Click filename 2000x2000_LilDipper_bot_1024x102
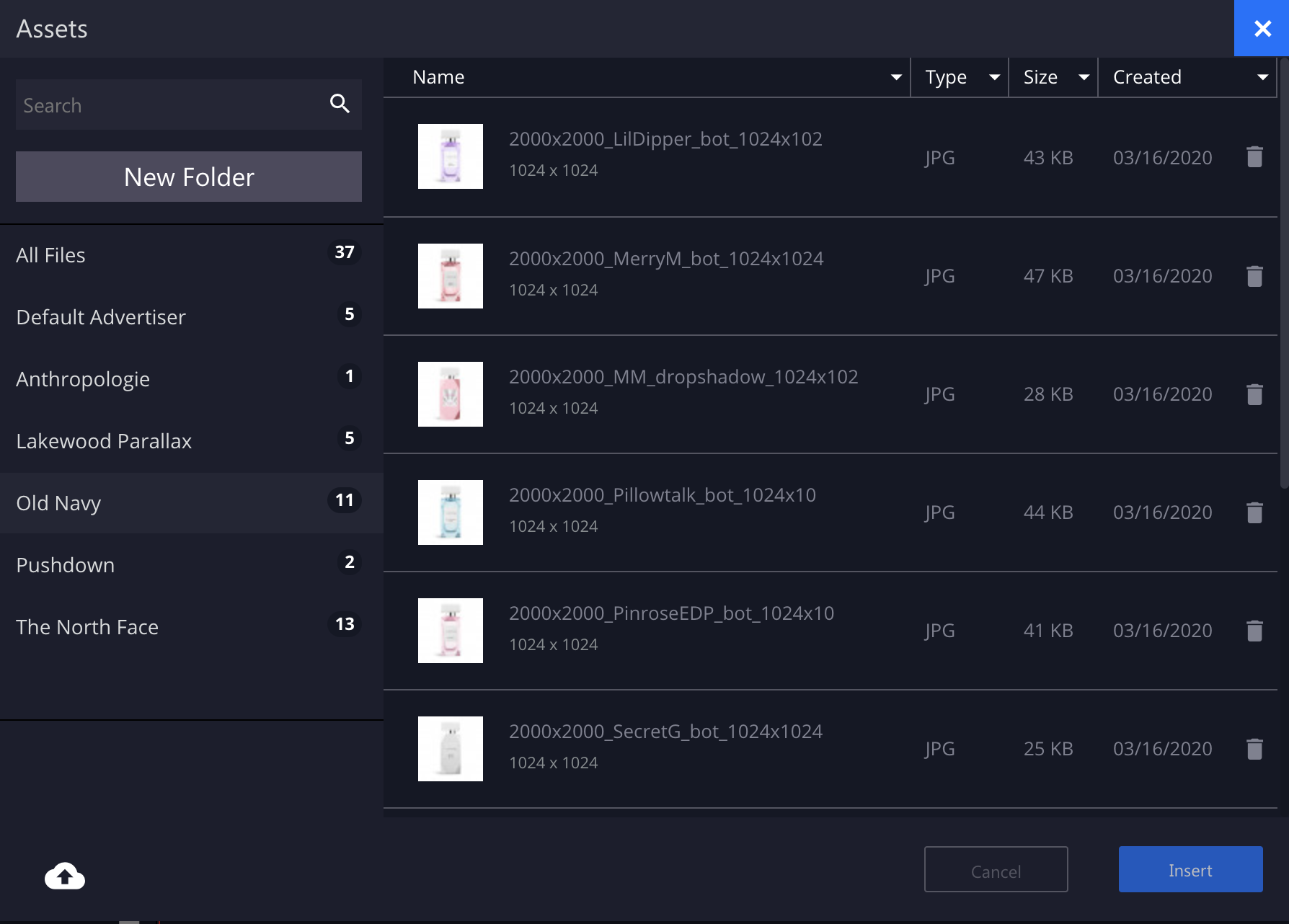This screenshot has height=924, width=1289. click(x=665, y=139)
